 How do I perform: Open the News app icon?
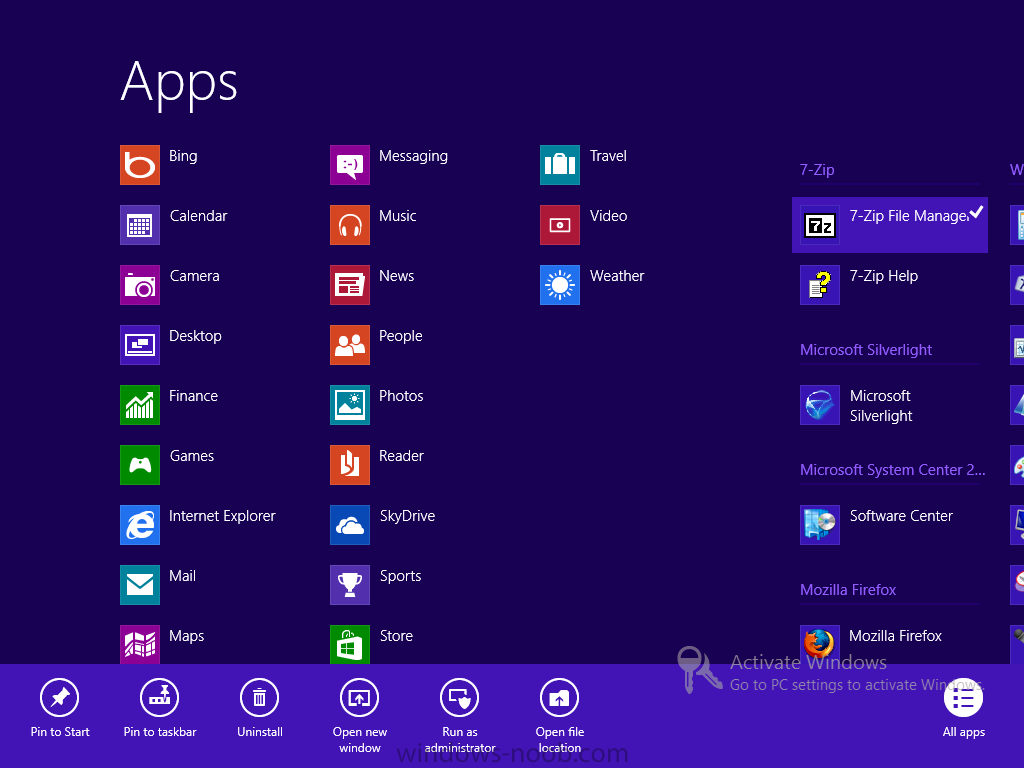350,285
